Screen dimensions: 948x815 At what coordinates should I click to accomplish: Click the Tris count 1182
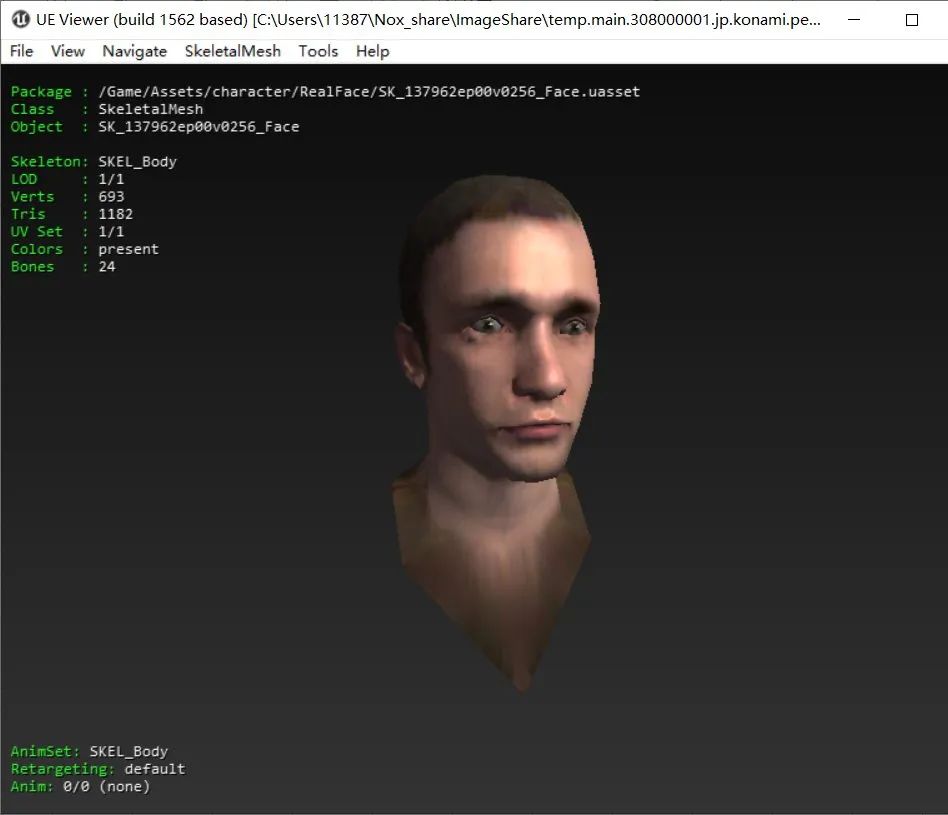coord(115,215)
